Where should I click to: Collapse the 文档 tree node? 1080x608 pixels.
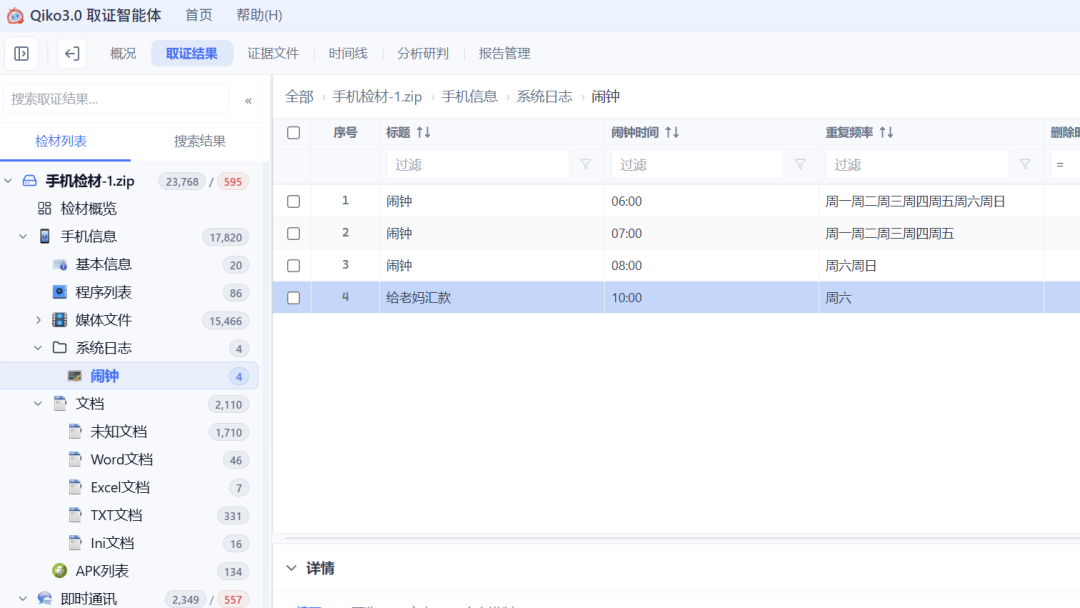pos(39,403)
